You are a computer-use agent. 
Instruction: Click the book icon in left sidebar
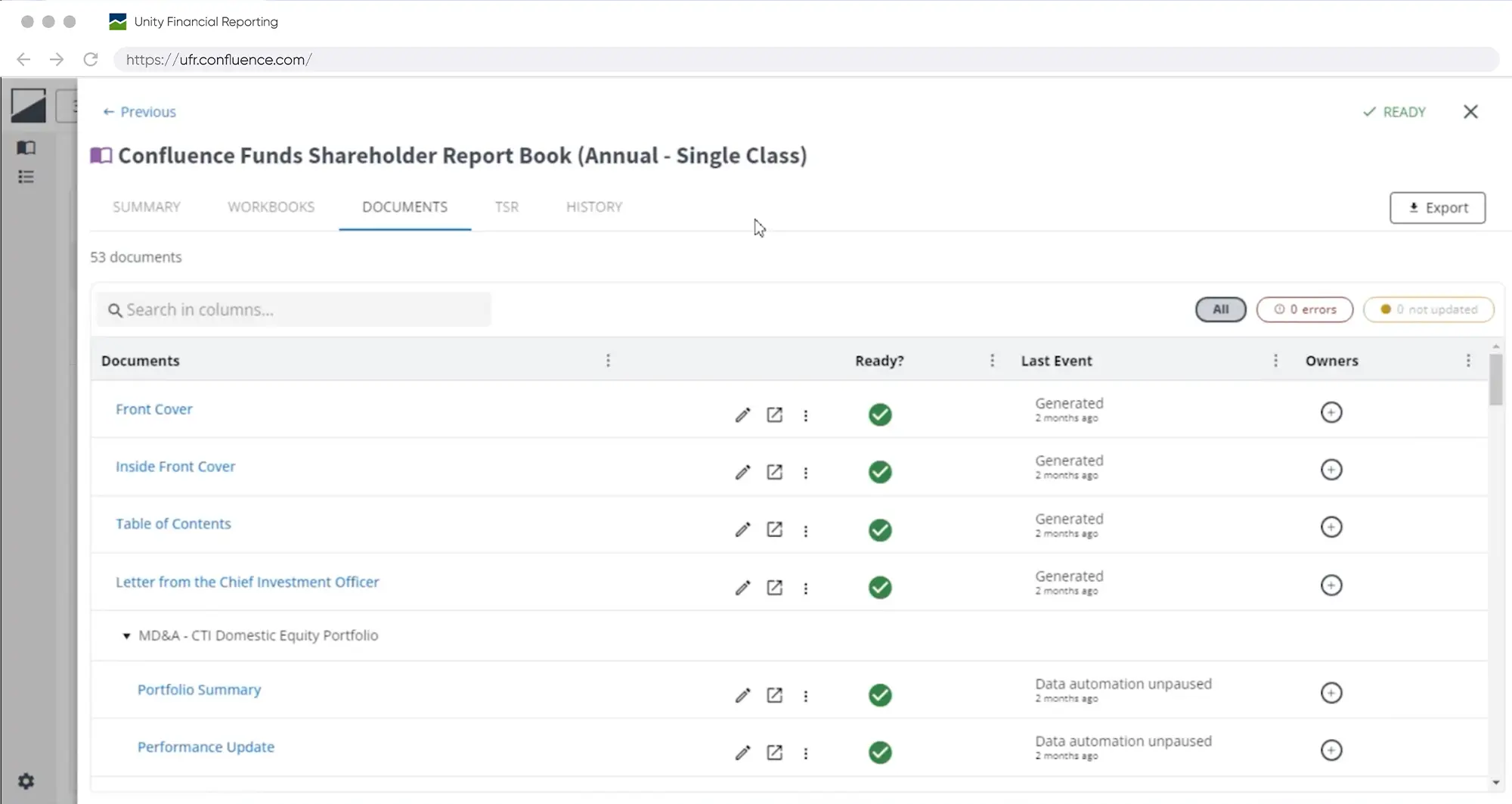[26, 147]
